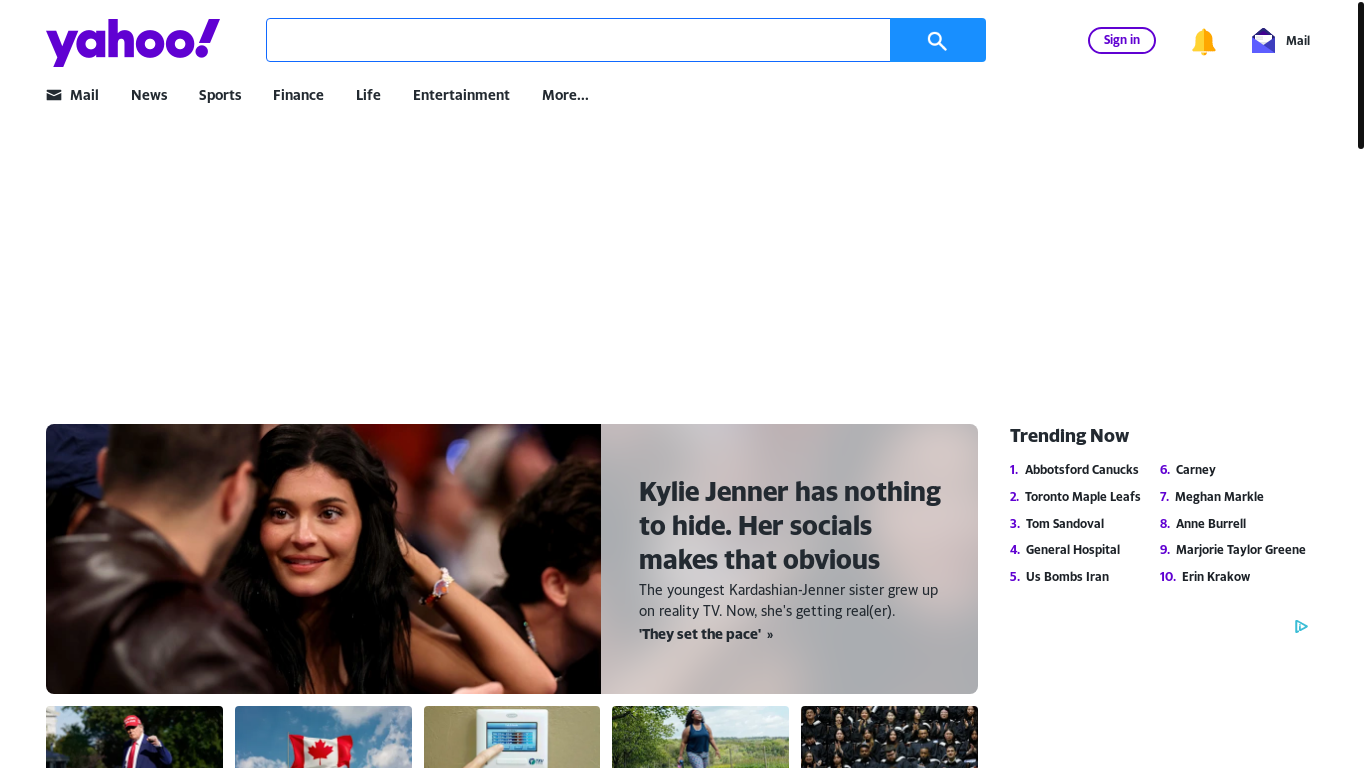Open trending topic Anne Burrell
Image resolution: width=1366 pixels, height=768 pixels.
click(1211, 524)
